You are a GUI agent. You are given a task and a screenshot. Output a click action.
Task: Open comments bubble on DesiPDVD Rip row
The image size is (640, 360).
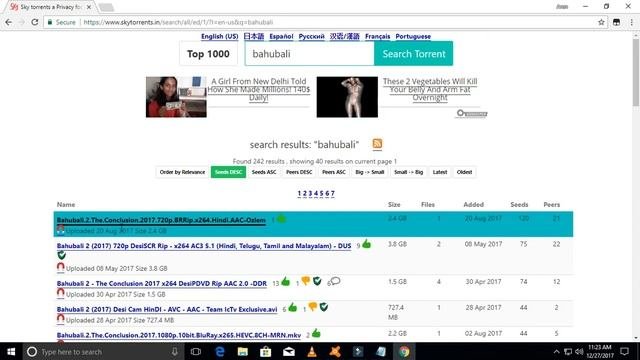click(336, 281)
